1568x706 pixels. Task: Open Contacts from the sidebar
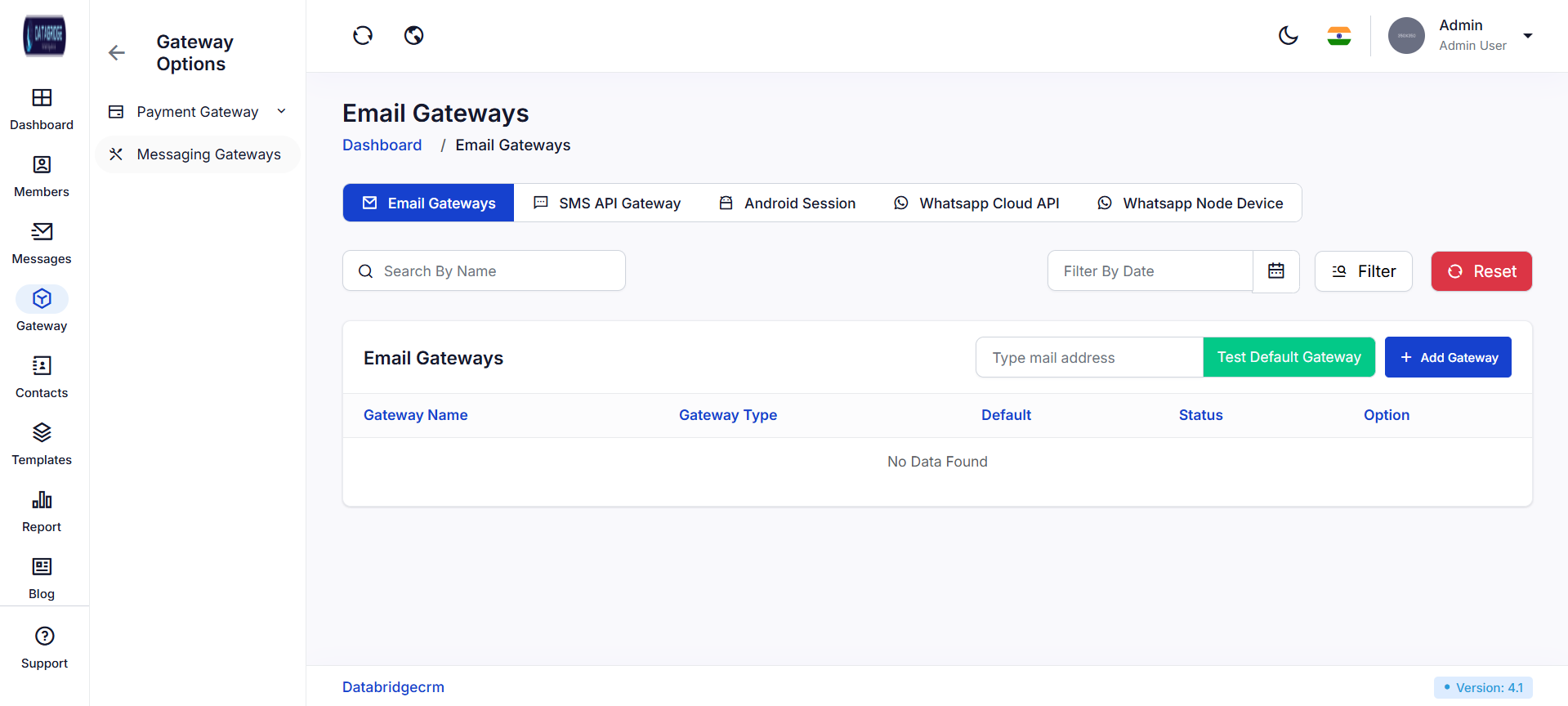tap(42, 367)
